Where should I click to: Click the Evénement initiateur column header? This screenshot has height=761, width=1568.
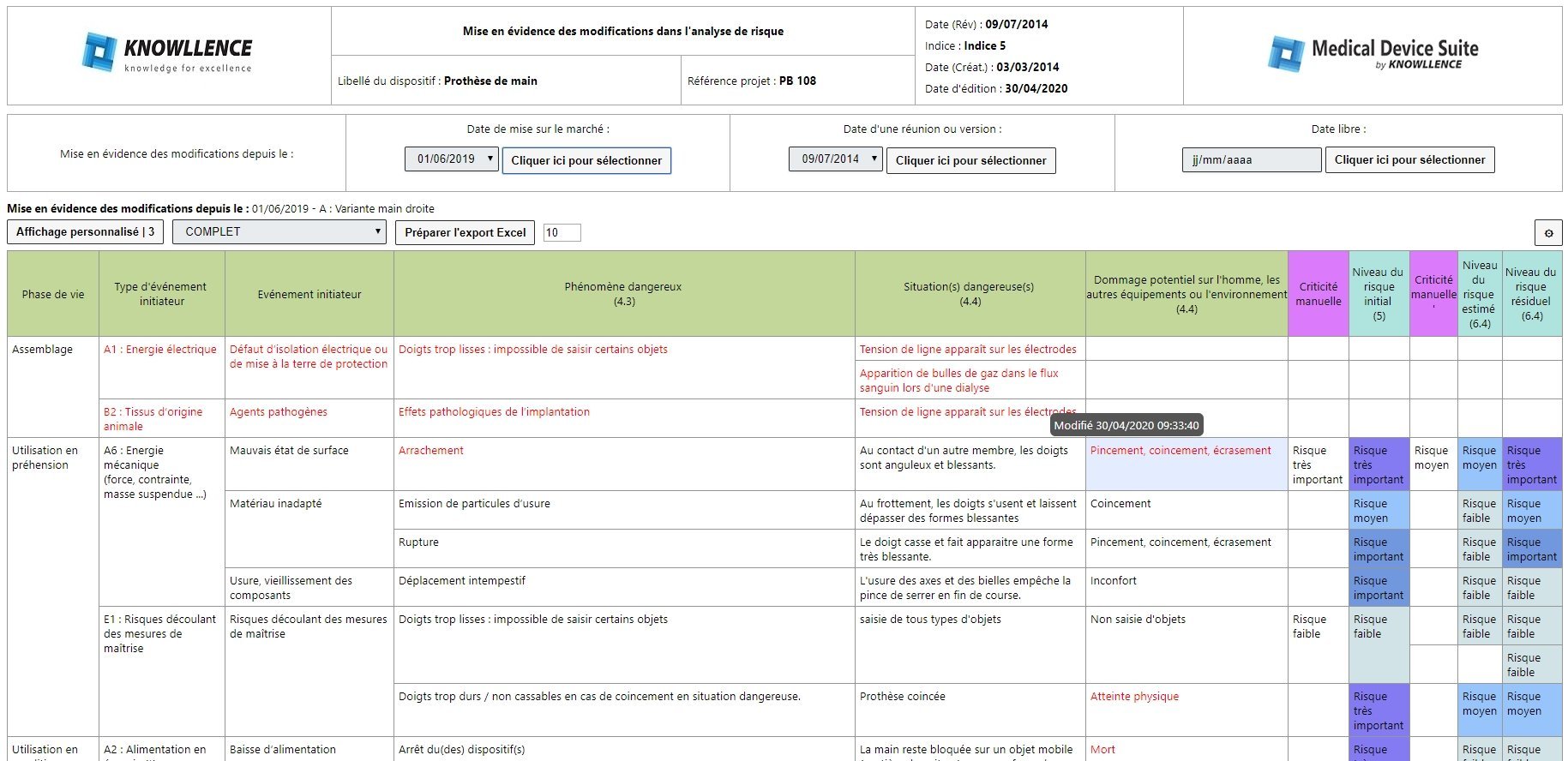coord(309,294)
